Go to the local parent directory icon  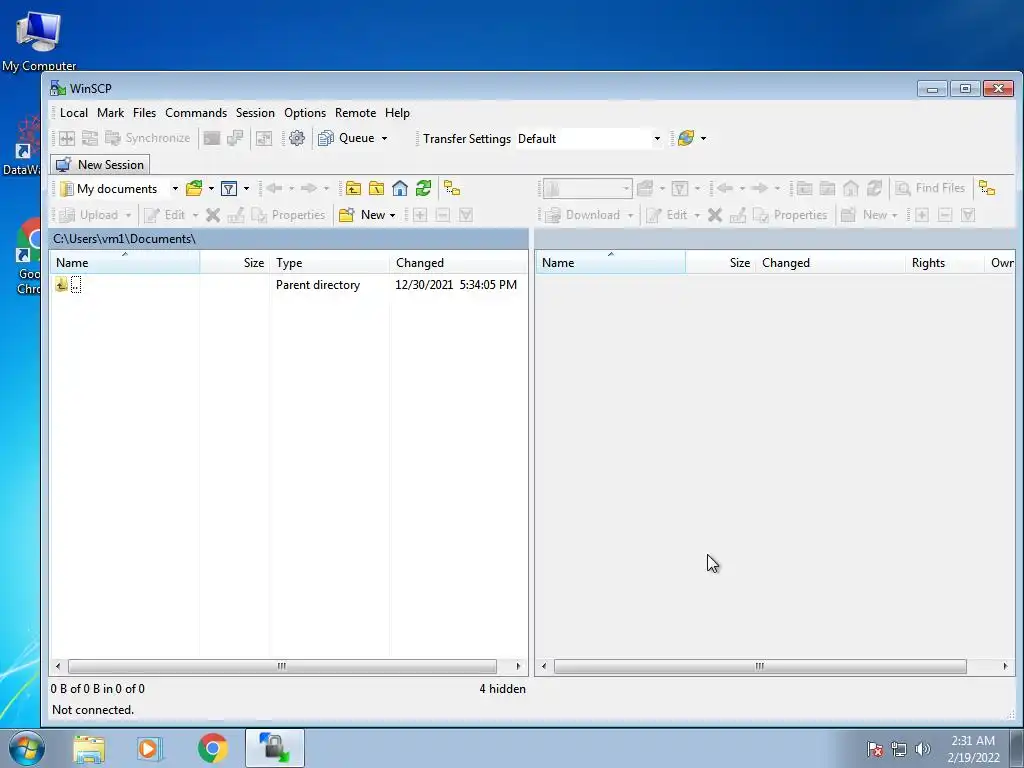click(x=353, y=189)
